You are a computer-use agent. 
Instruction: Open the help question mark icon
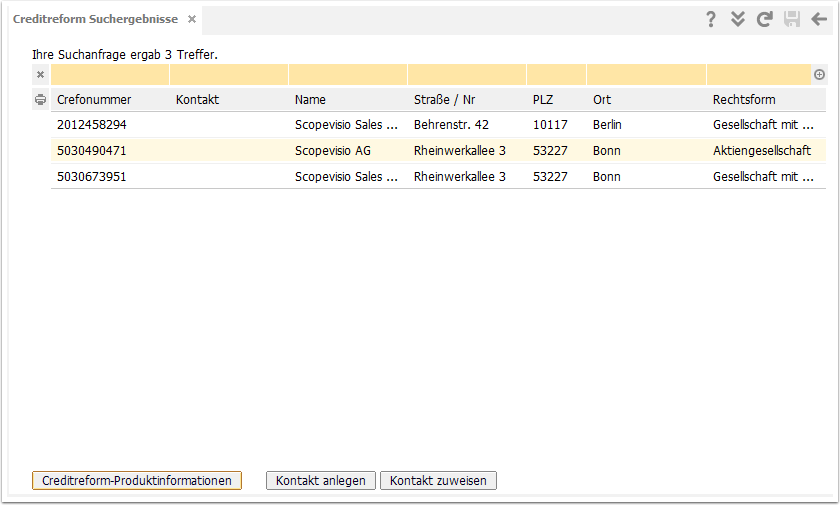[710, 19]
